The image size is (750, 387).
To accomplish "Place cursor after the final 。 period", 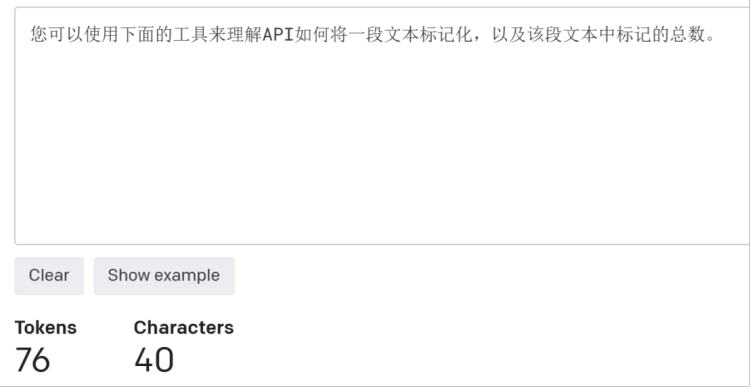I will pos(716,35).
